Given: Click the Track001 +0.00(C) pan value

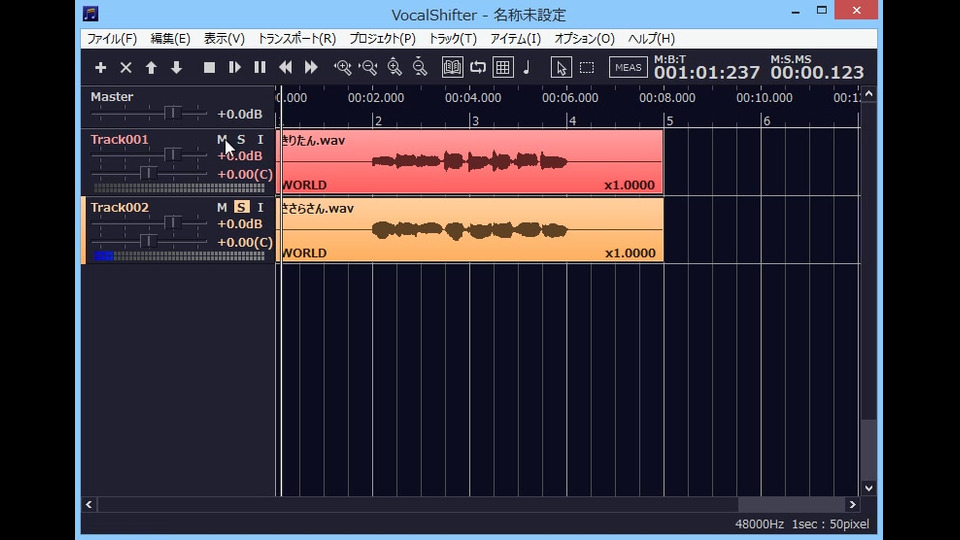Looking at the screenshot, I should 245,174.
